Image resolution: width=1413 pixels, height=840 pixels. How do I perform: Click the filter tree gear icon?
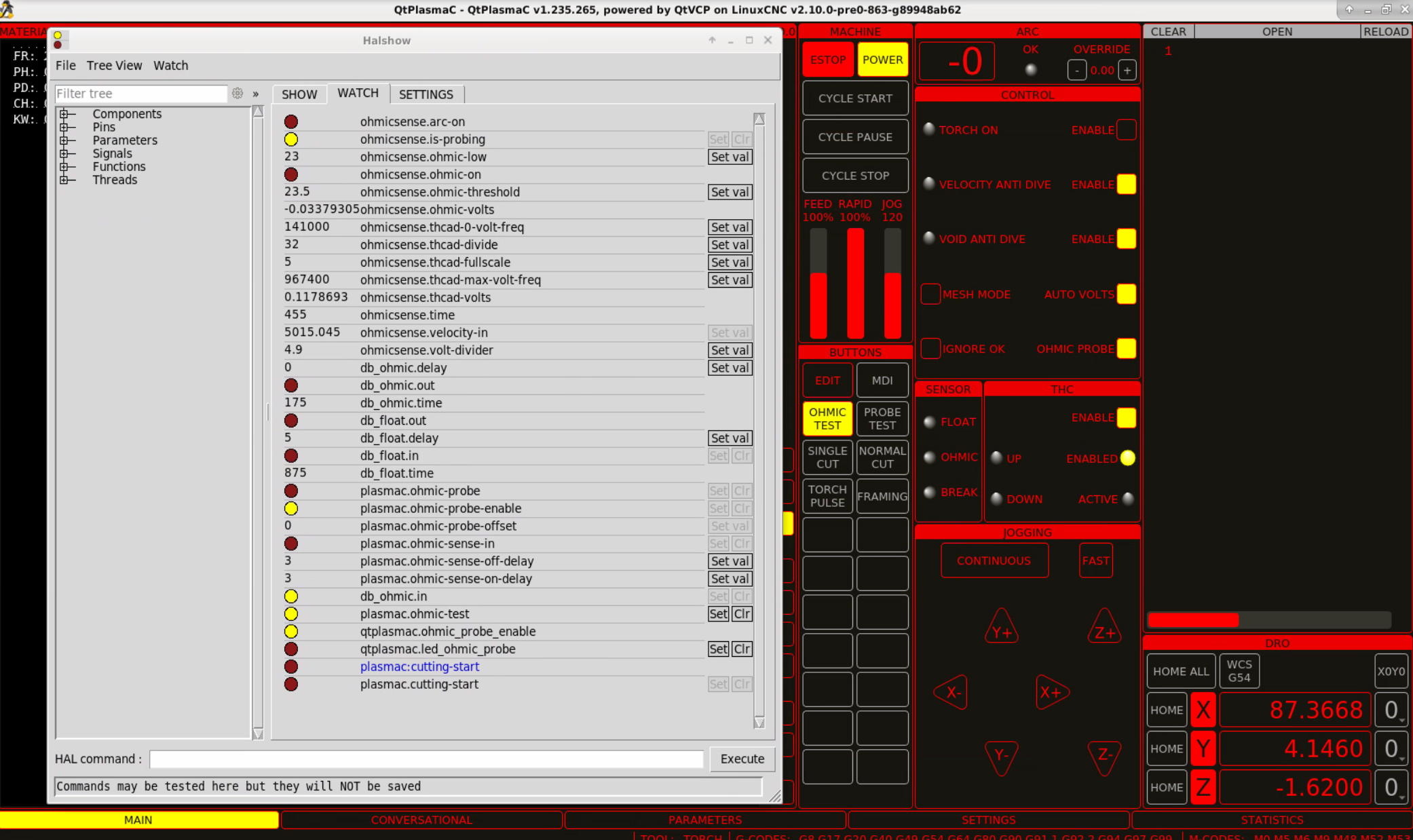click(237, 94)
